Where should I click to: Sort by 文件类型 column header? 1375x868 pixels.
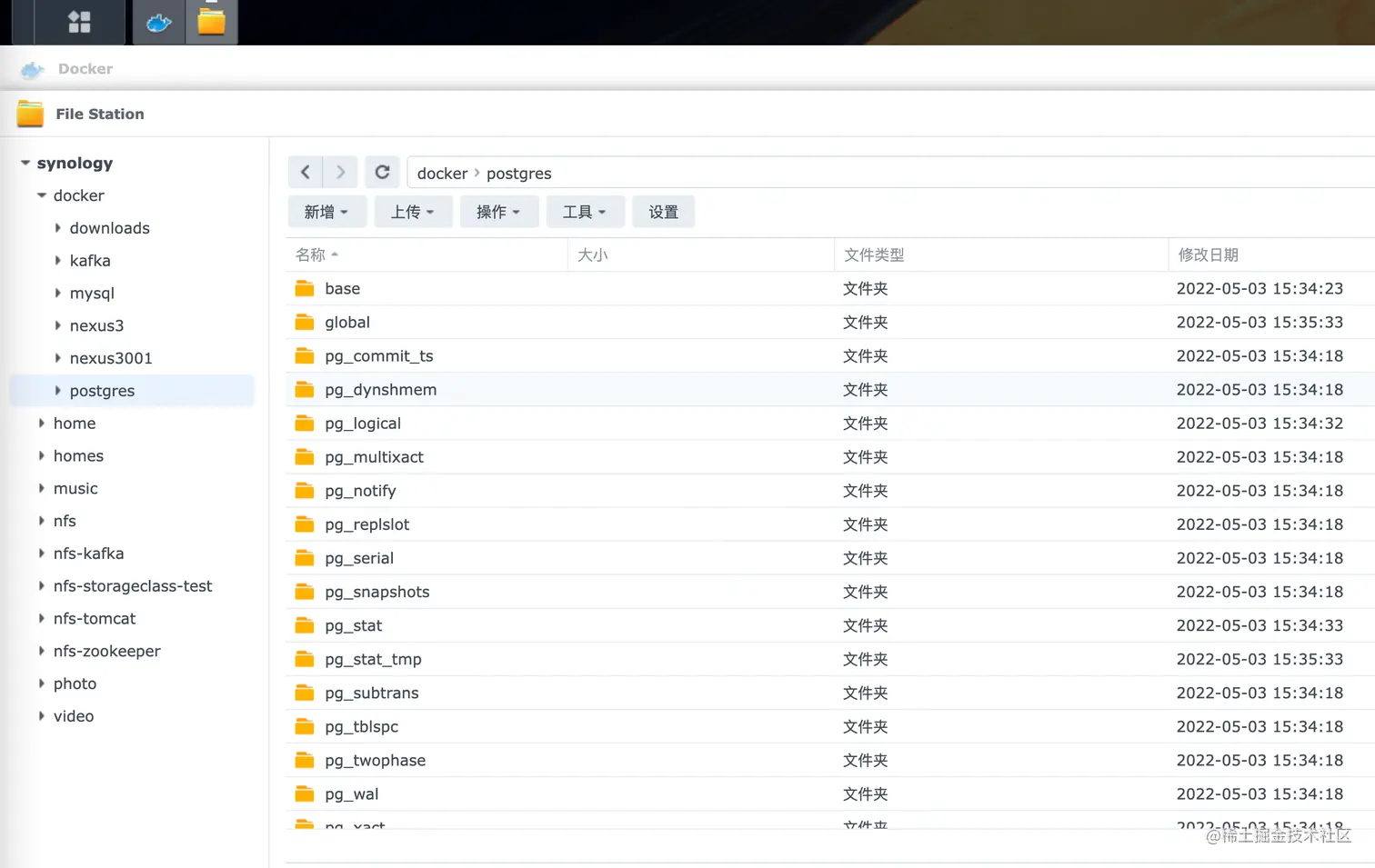(1001, 254)
